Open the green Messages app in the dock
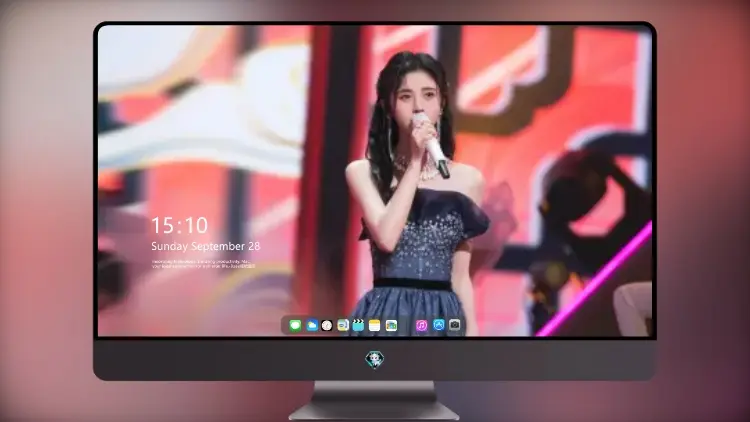 click(x=295, y=326)
